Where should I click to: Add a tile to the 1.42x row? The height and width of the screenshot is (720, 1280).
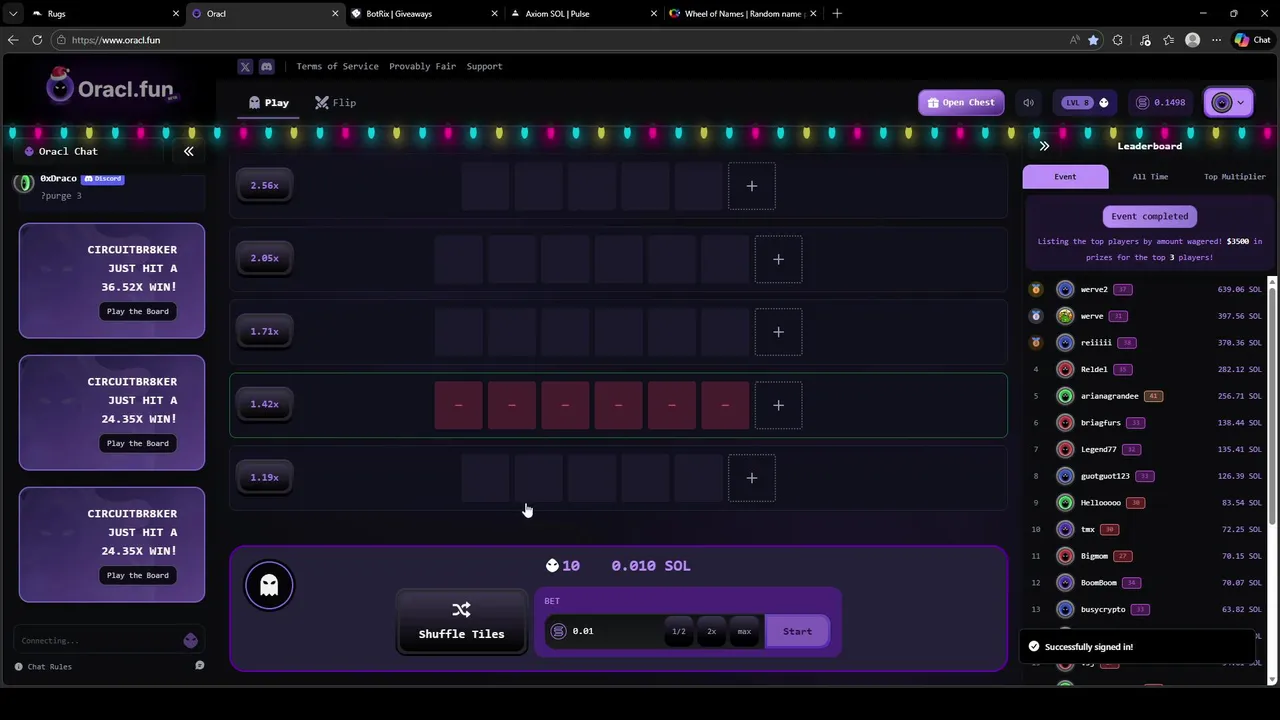778,405
